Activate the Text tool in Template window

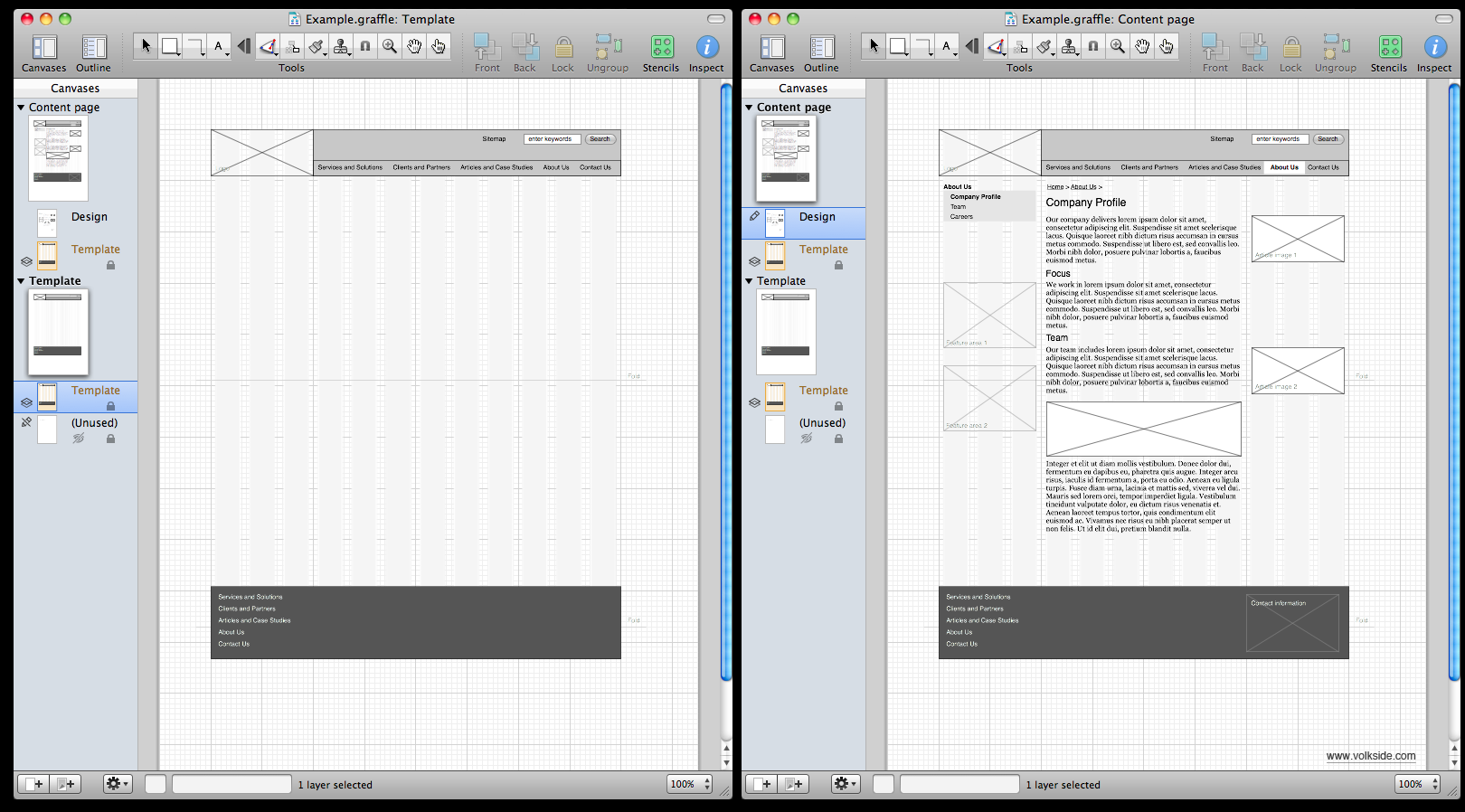219,46
